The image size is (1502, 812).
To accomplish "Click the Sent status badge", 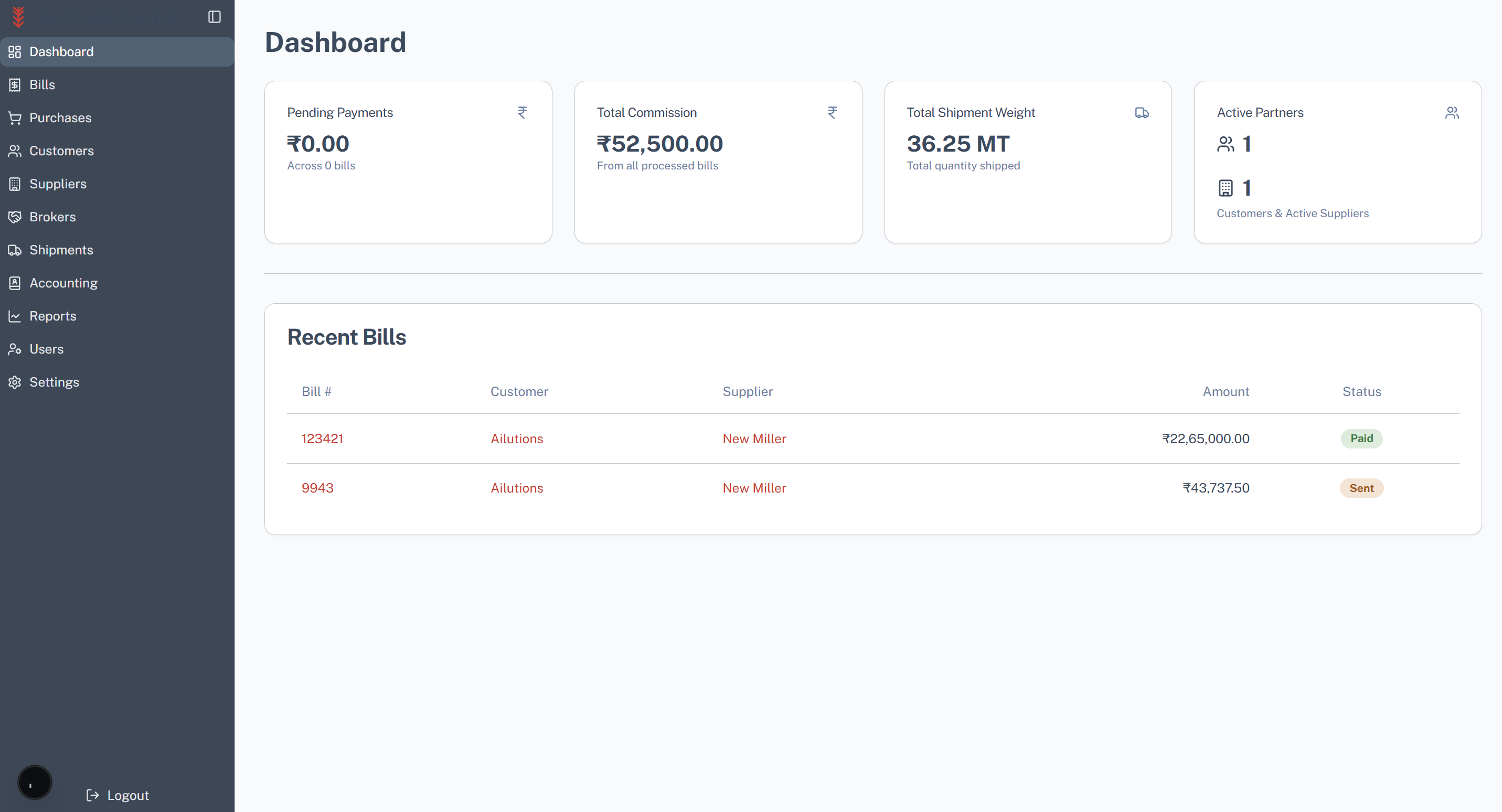I will [x=1361, y=488].
